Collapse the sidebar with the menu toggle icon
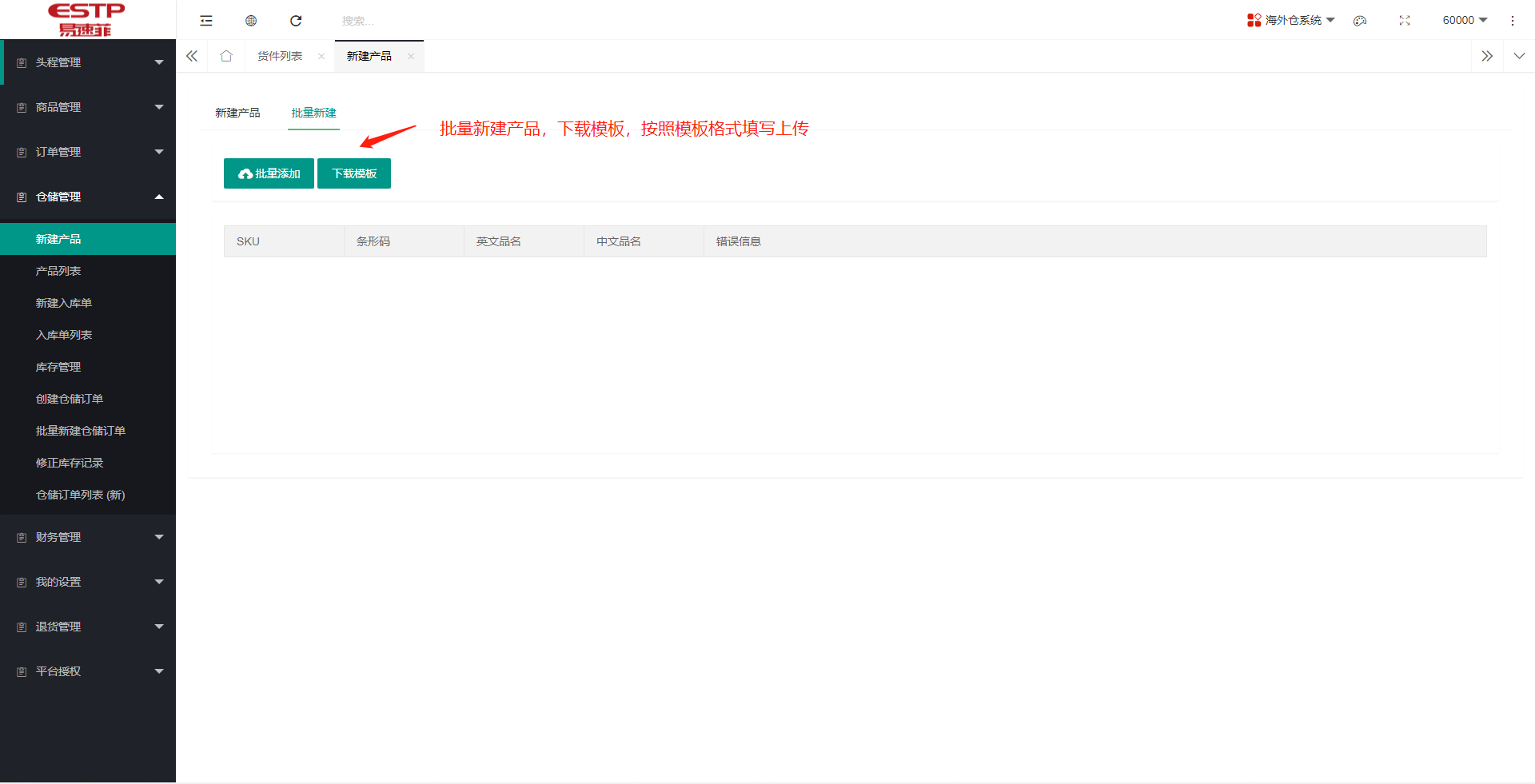The height and width of the screenshot is (784, 1535). coord(206,21)
